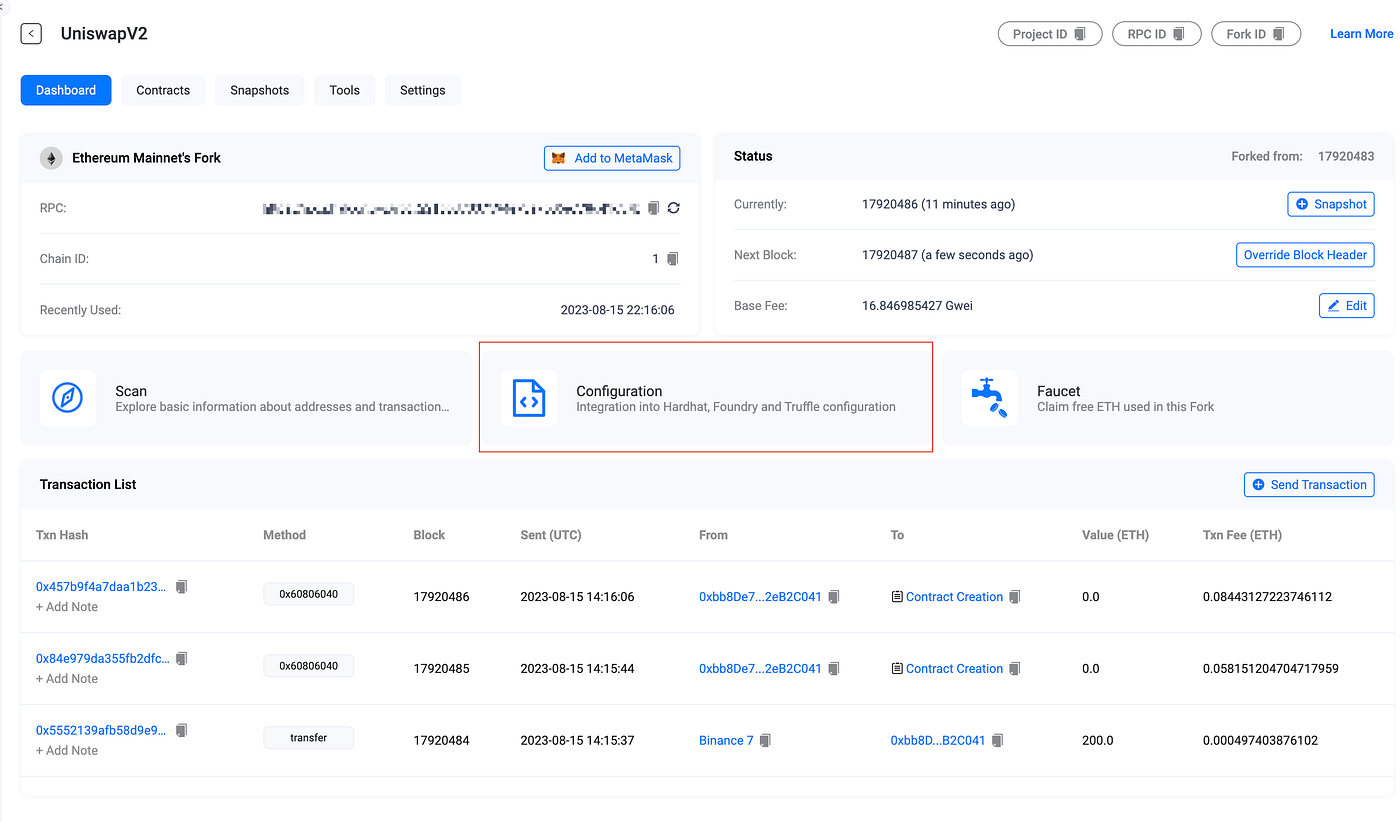Copy Contract Creation address in block 17920485 row

[x=1014, y=669]
